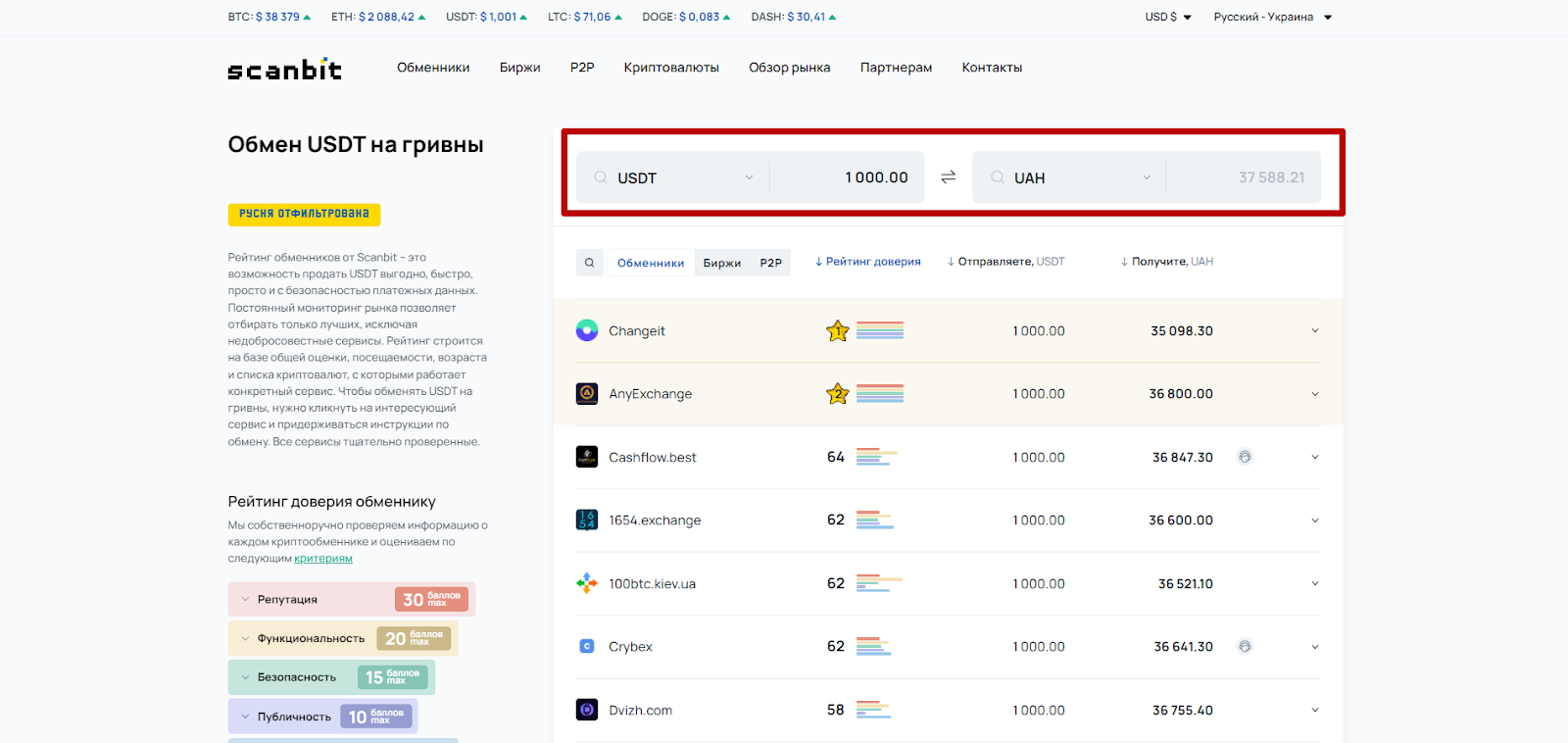Expand the AnyExchange row details
This screenshot has width=1568, height=743.
(x=1315, y=394)
